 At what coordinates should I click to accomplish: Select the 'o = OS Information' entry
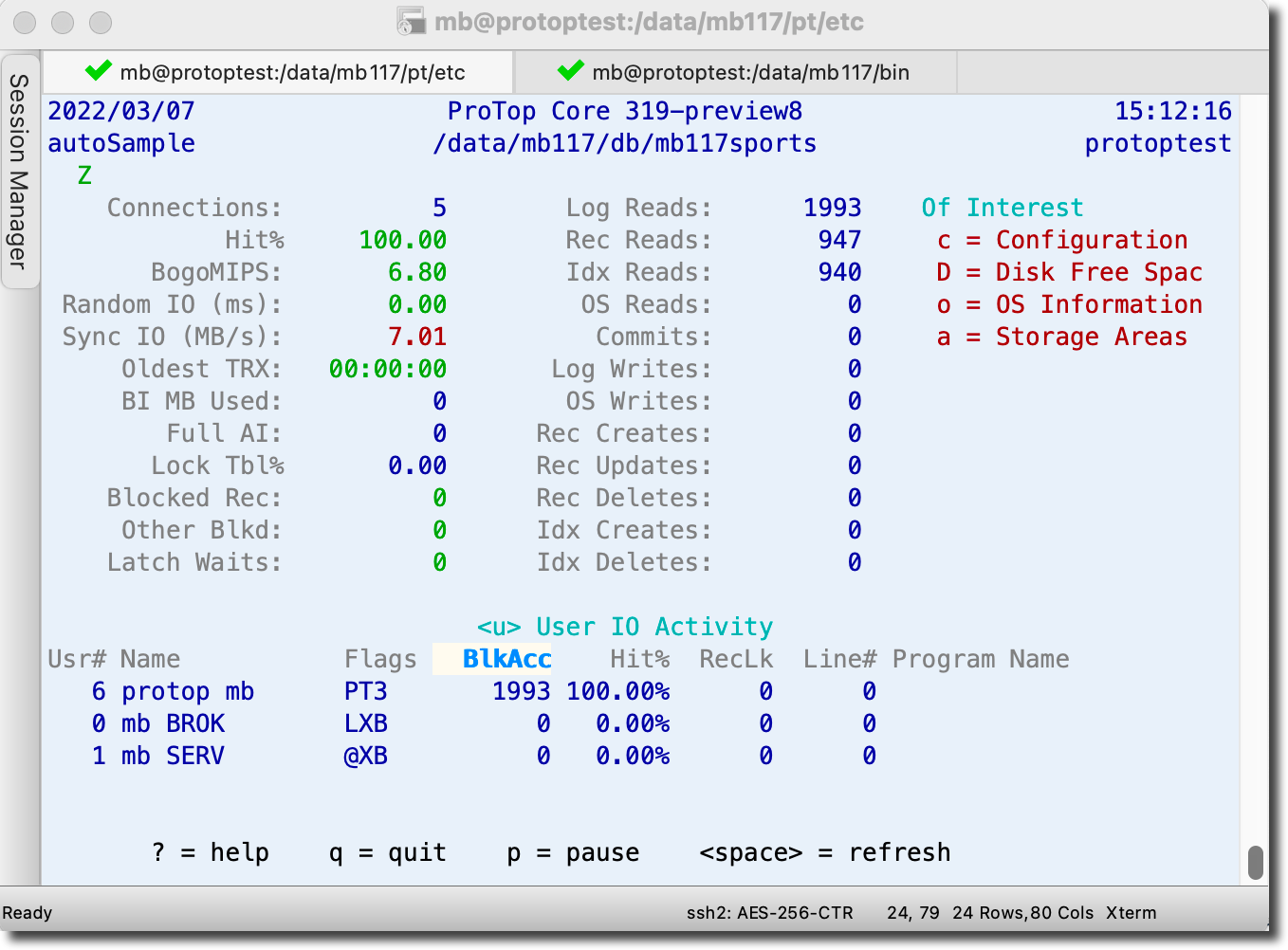[x=1069, y=305]
